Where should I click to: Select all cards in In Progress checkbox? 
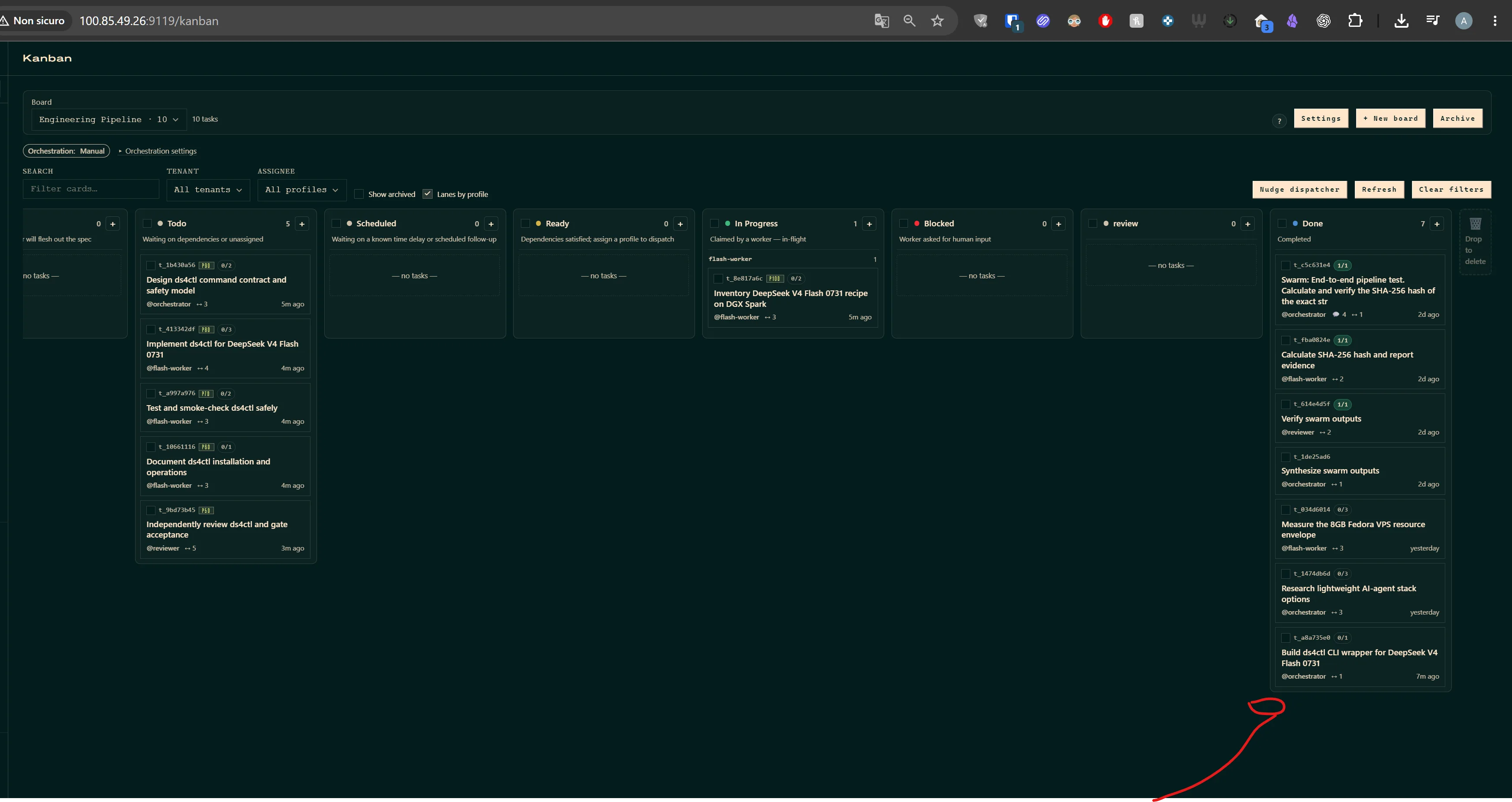tap(714, 223)
